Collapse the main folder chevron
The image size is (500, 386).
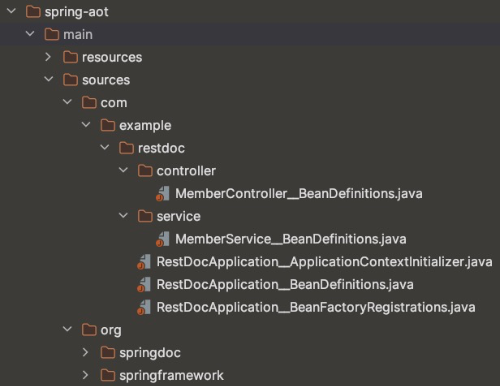pos(30,34)
